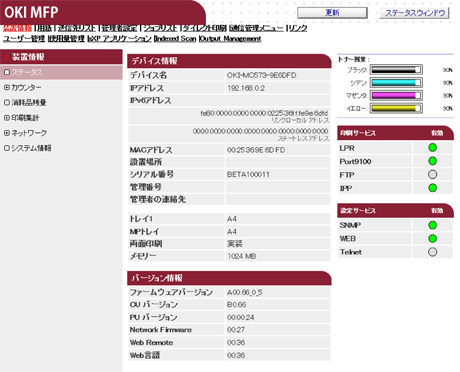460x372 pixels.
Task: Click the バージョン情報 section header
Action: point(229,278)
